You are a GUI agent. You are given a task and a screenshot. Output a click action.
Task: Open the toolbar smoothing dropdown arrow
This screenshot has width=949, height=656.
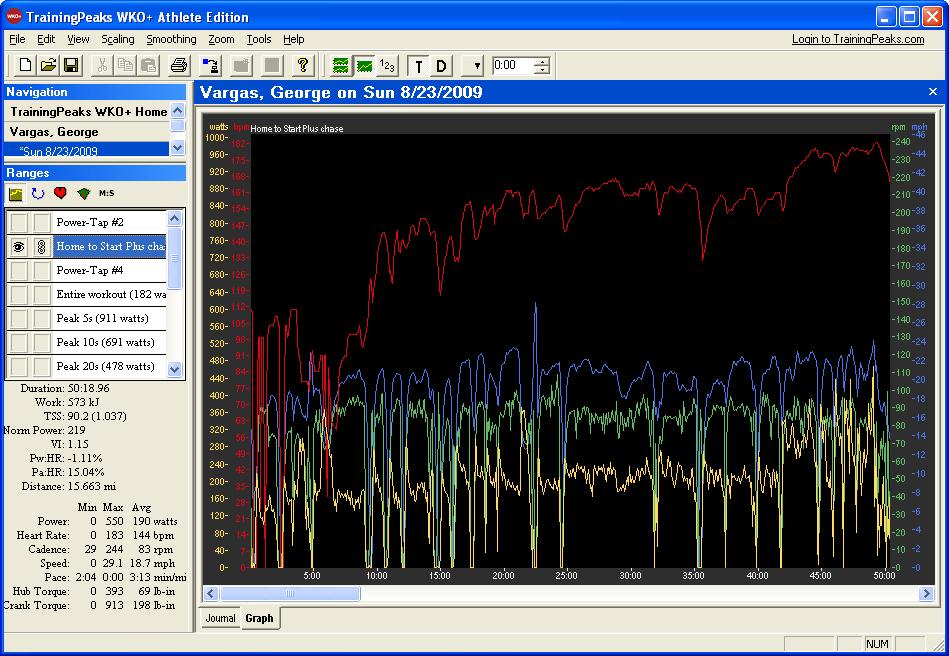tap(477, 66)
